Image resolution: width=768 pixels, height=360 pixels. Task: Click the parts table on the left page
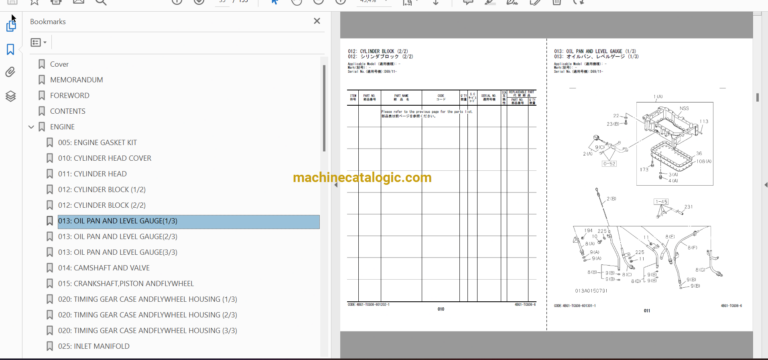point(442,196)
